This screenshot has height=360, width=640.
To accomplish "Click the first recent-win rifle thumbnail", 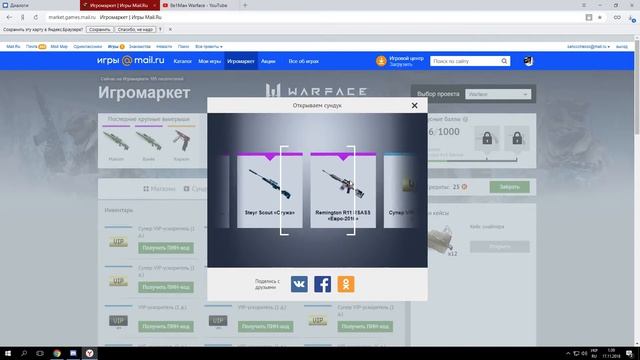I will [x=116, y=141].
